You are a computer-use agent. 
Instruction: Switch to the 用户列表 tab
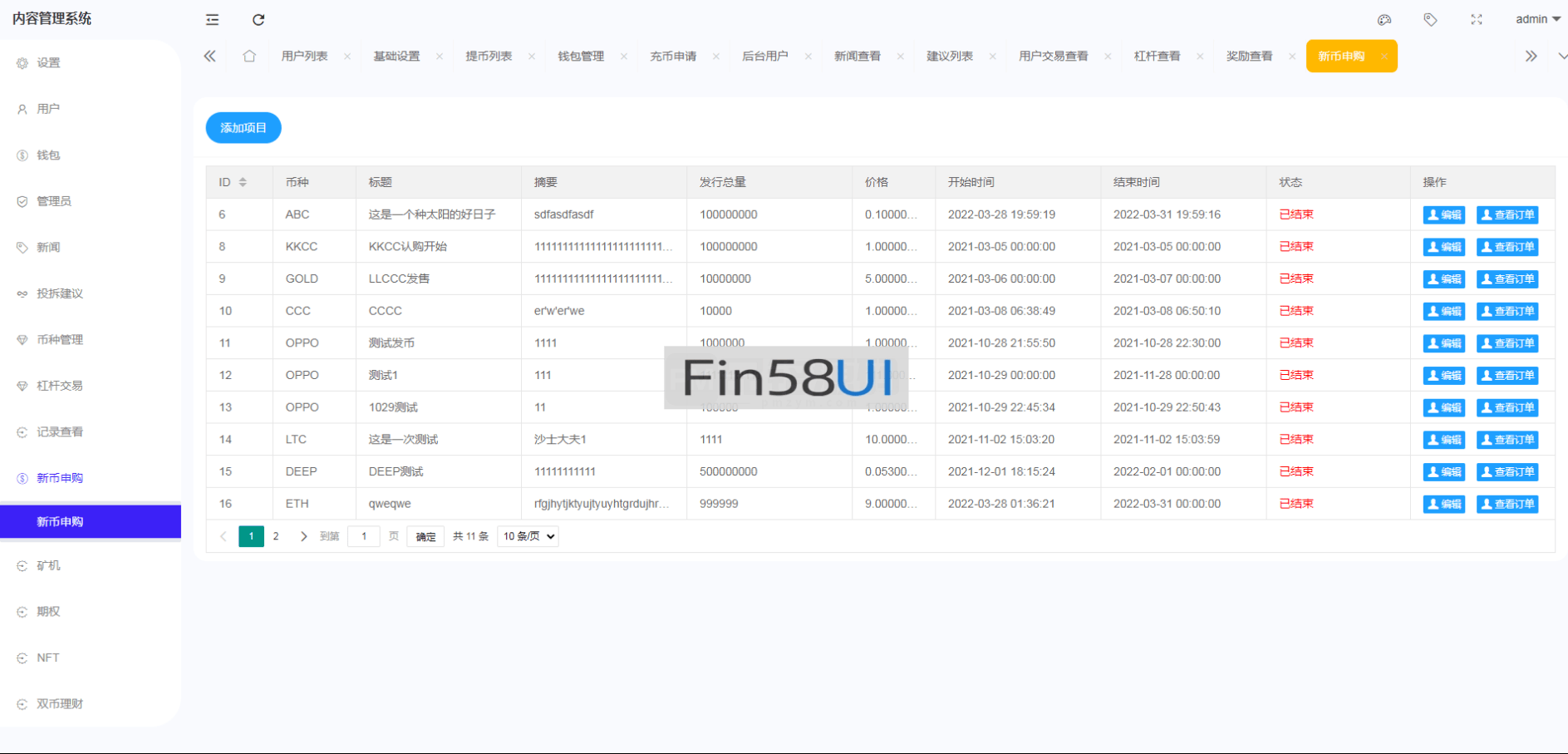coord(304,56)
